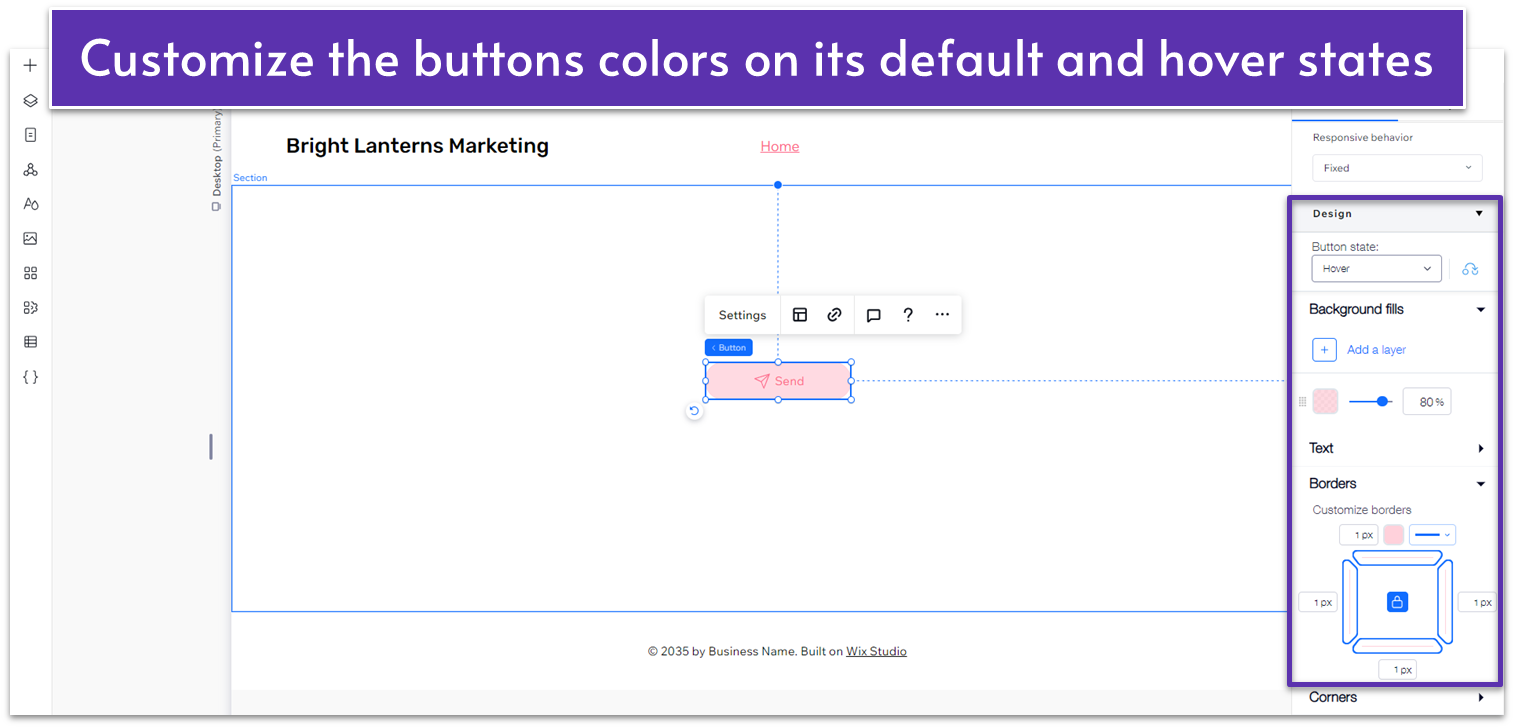Click the Bright Lanterns Marketing title
Screen dimensions: 1514x728
417,146
